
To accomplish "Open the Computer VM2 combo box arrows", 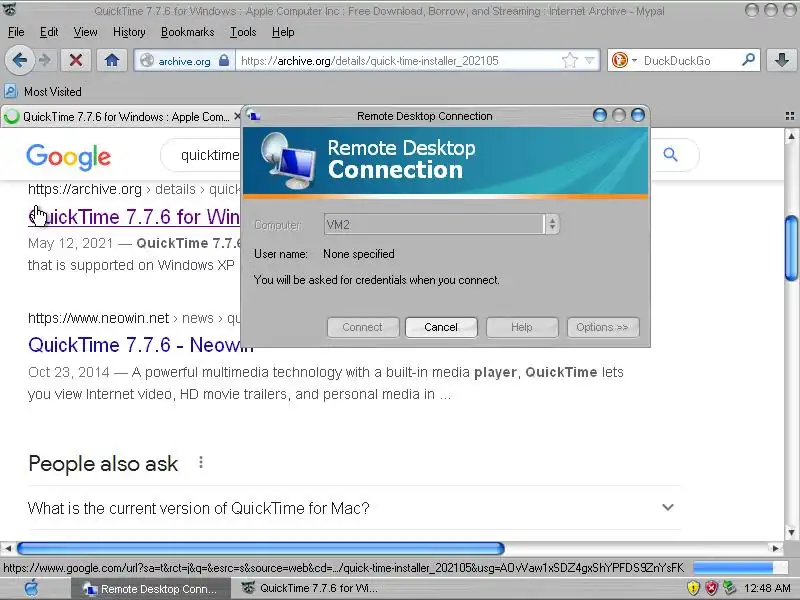I will (552, 224).
